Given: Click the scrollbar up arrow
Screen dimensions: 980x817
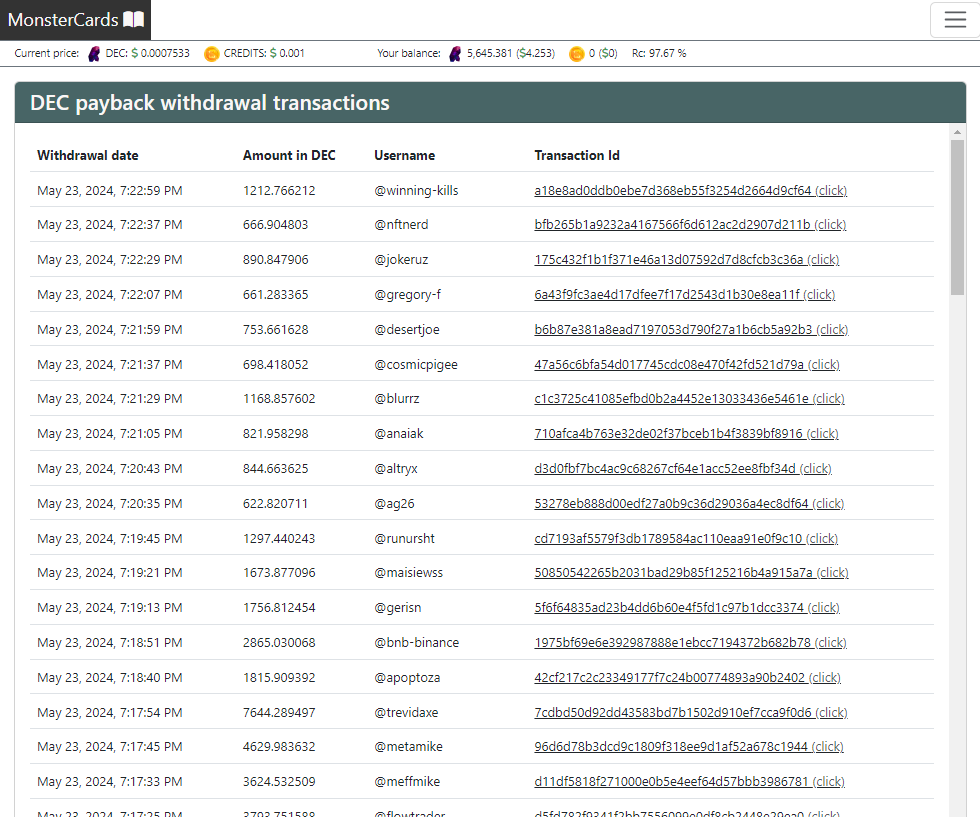Looking at the screenshot, I should 957,132.
